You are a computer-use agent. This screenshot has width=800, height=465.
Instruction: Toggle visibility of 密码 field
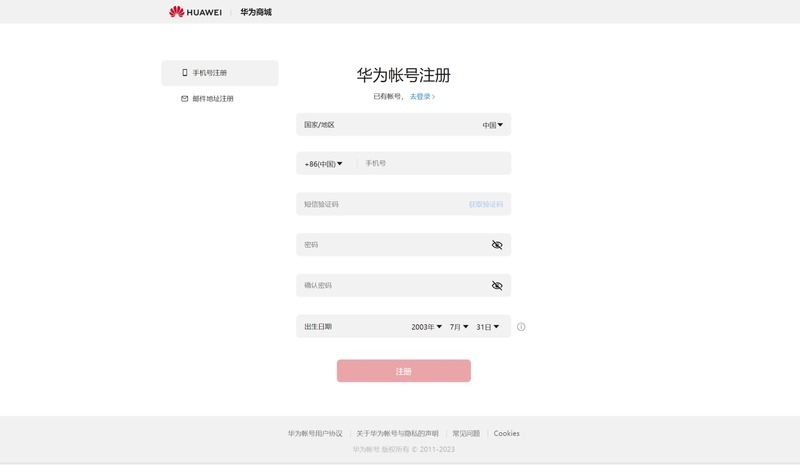pyautogui.click(x=497, y=245)
